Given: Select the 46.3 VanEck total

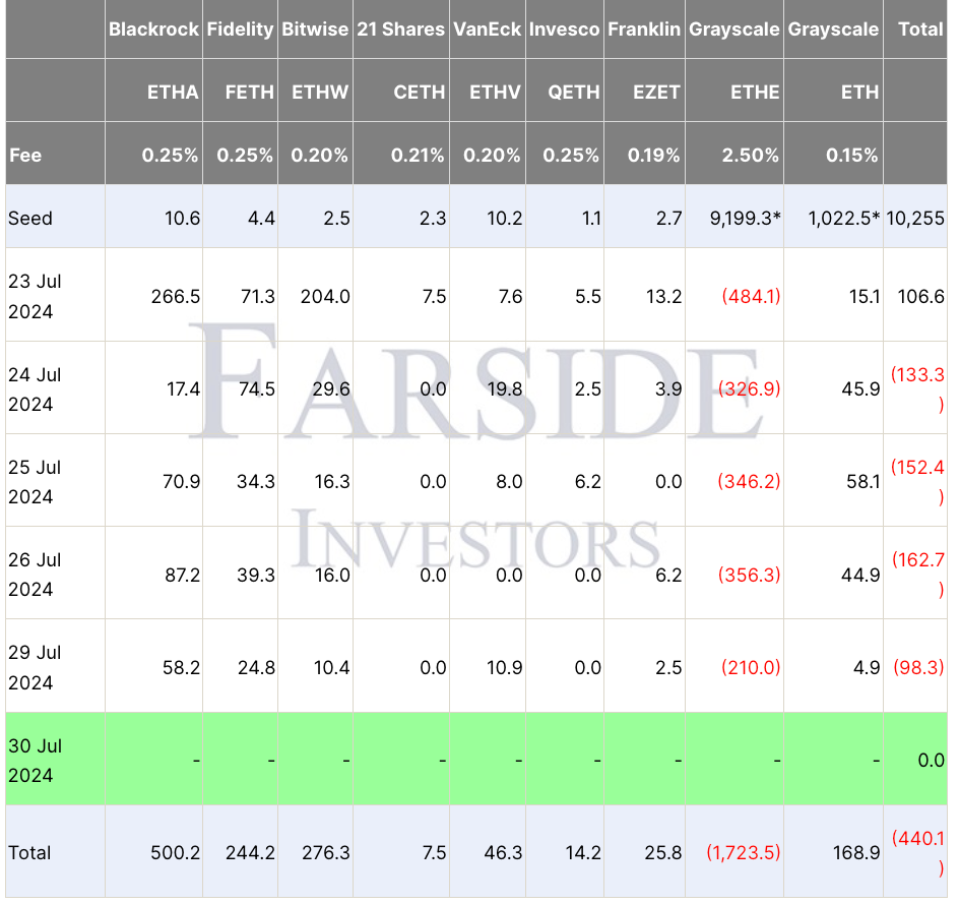Looking at the screenshot, I should [503, 852].
